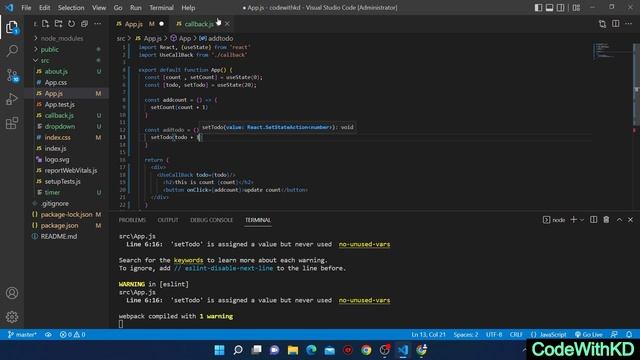Open editor more actions ellipsis
This screenshot has width=640, height=360.
click(x=629, y=24)
